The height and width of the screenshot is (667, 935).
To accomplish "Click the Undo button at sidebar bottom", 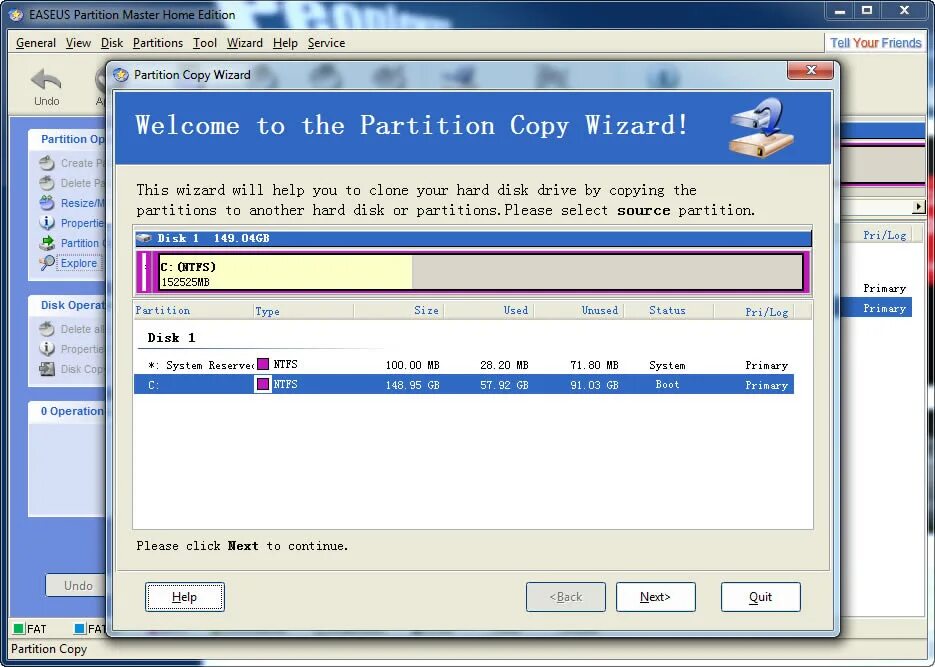I will (x=78, y=585).
